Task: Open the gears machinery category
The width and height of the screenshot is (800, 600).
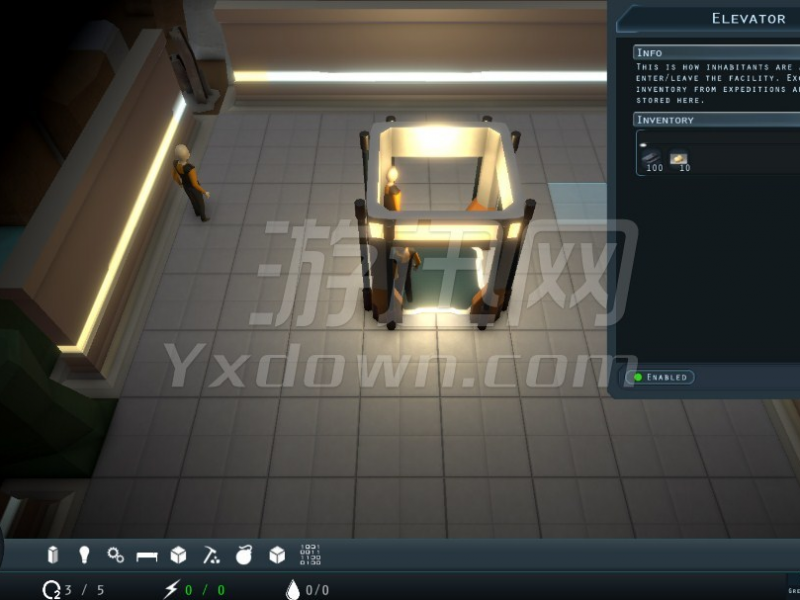Action: pyautogui.click(x=115, y=555)
